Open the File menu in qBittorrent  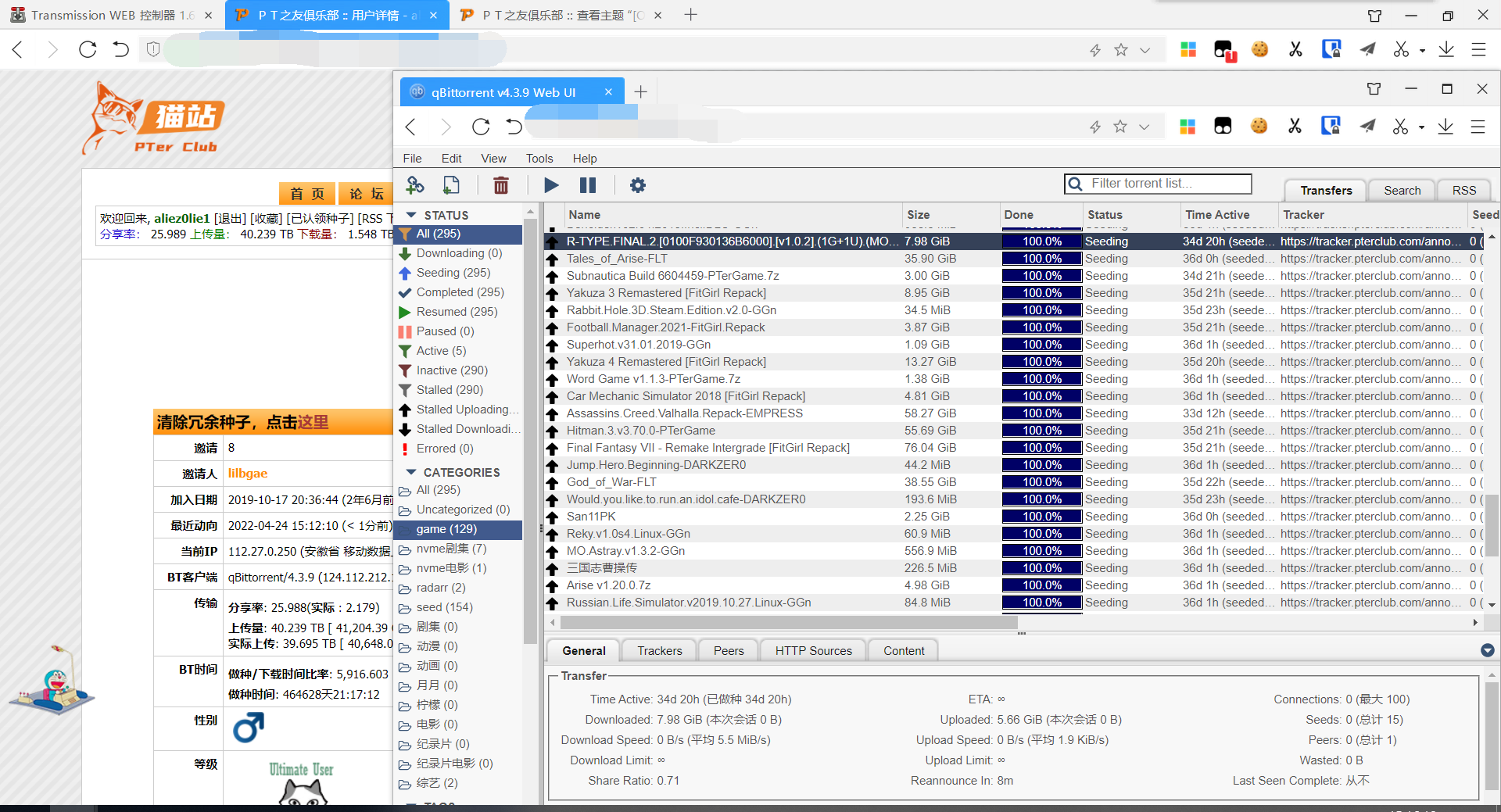pyautogui.click(x=412, y=158)
